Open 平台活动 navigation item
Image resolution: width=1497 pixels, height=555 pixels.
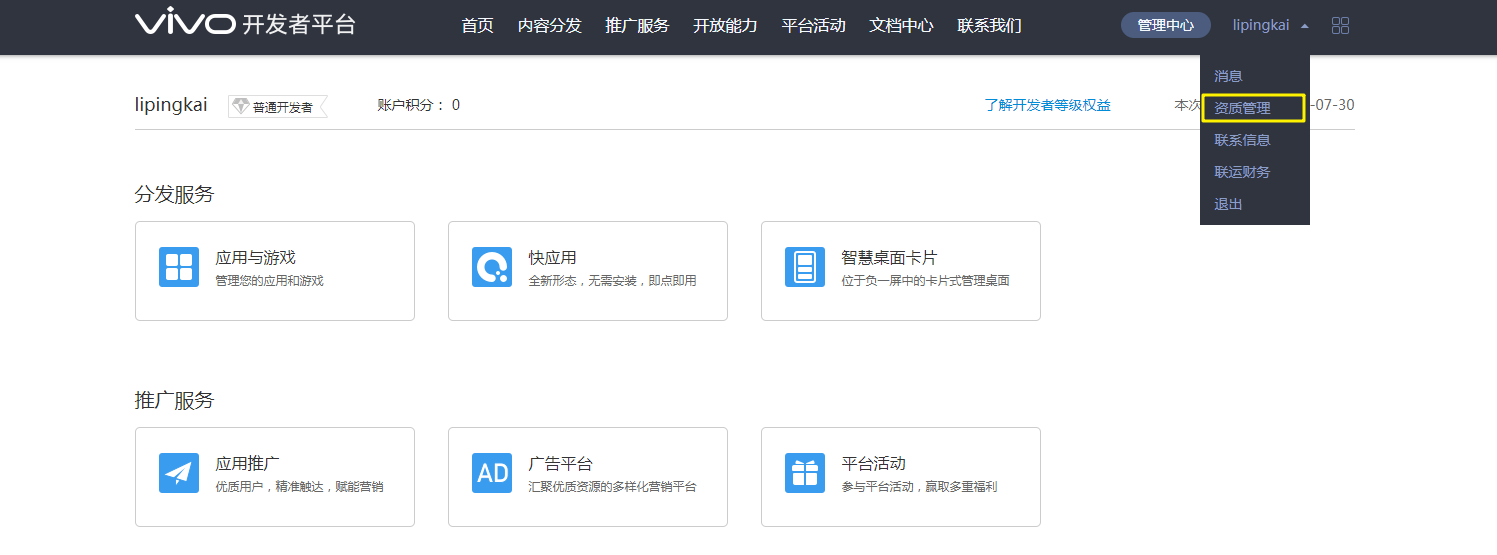point(813,25)
